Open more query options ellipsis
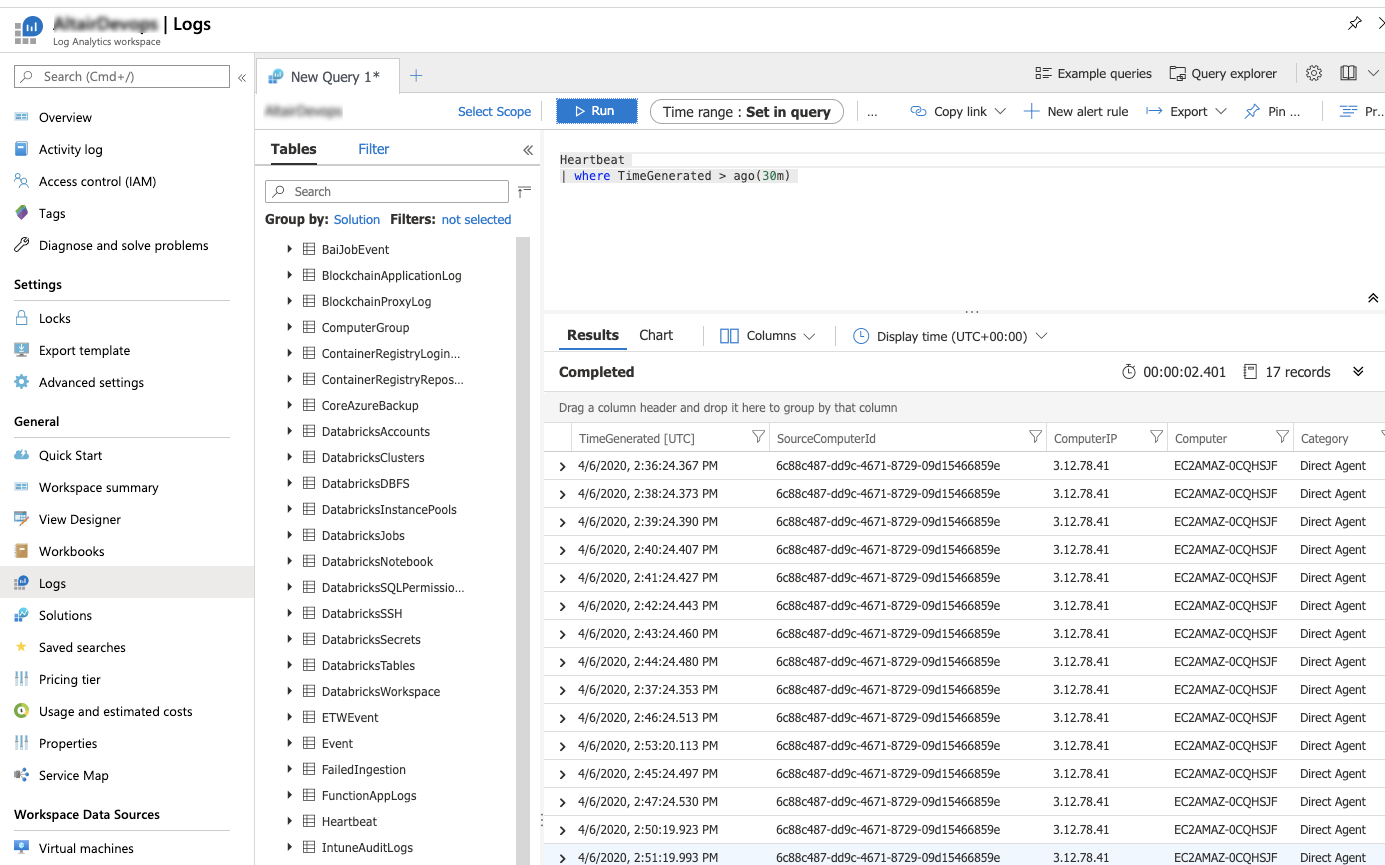Image resolution: width=1385 pixels, height=865 pixels. point(872,112)
